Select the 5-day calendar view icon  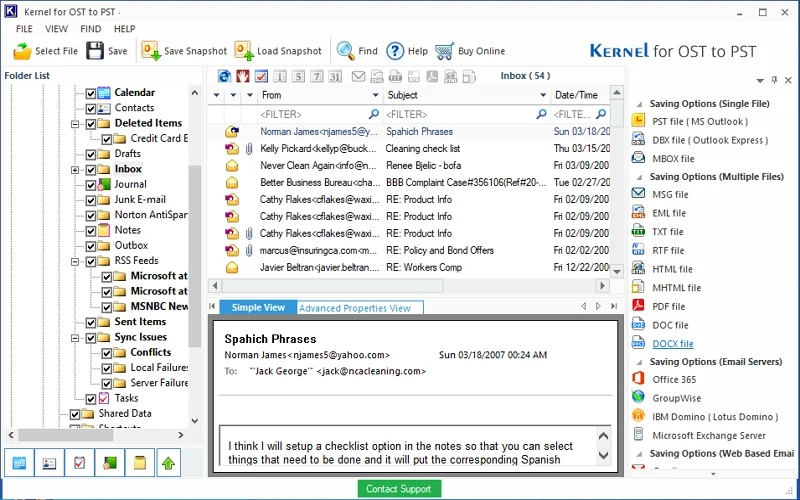[298, 77]
